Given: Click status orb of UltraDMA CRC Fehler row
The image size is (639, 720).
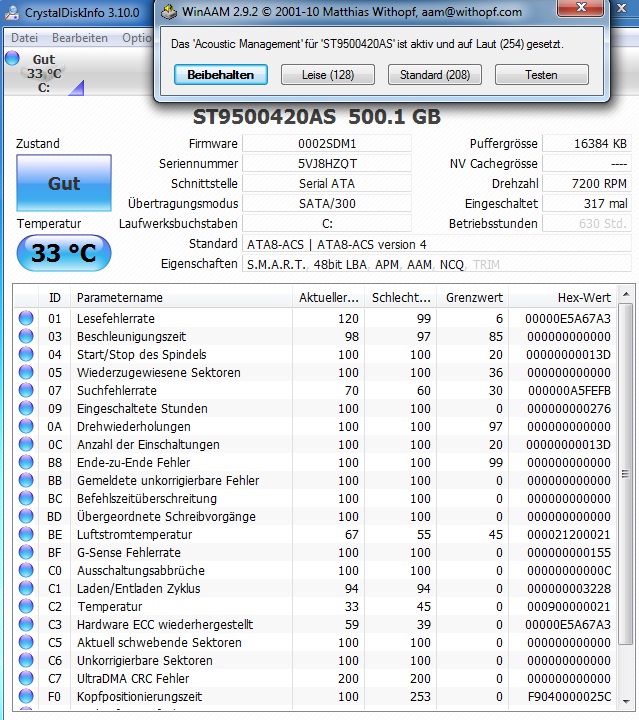Looking at the screenshot, I should [x=26, y=678].
